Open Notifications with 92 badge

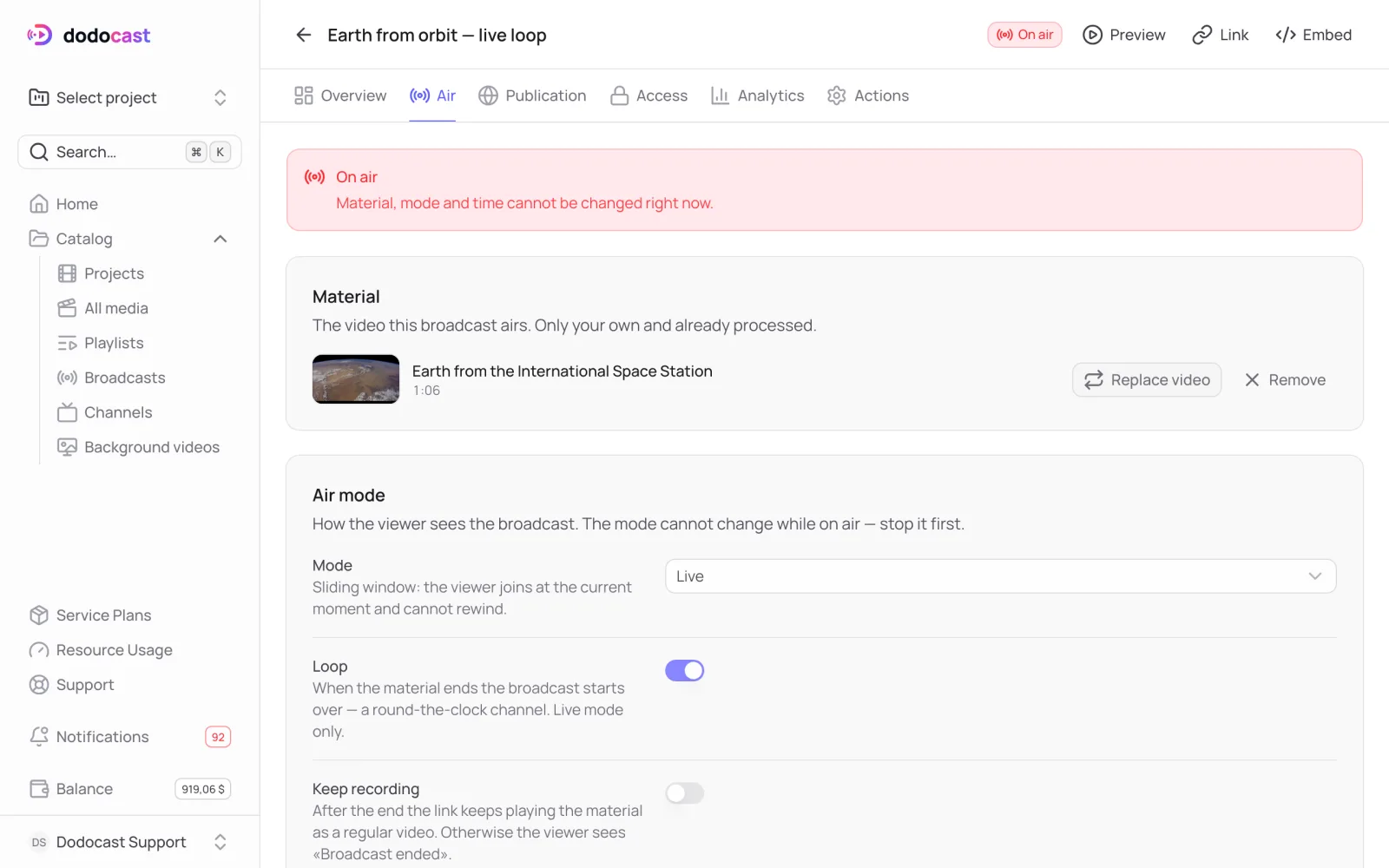click(x=130, y=737)
